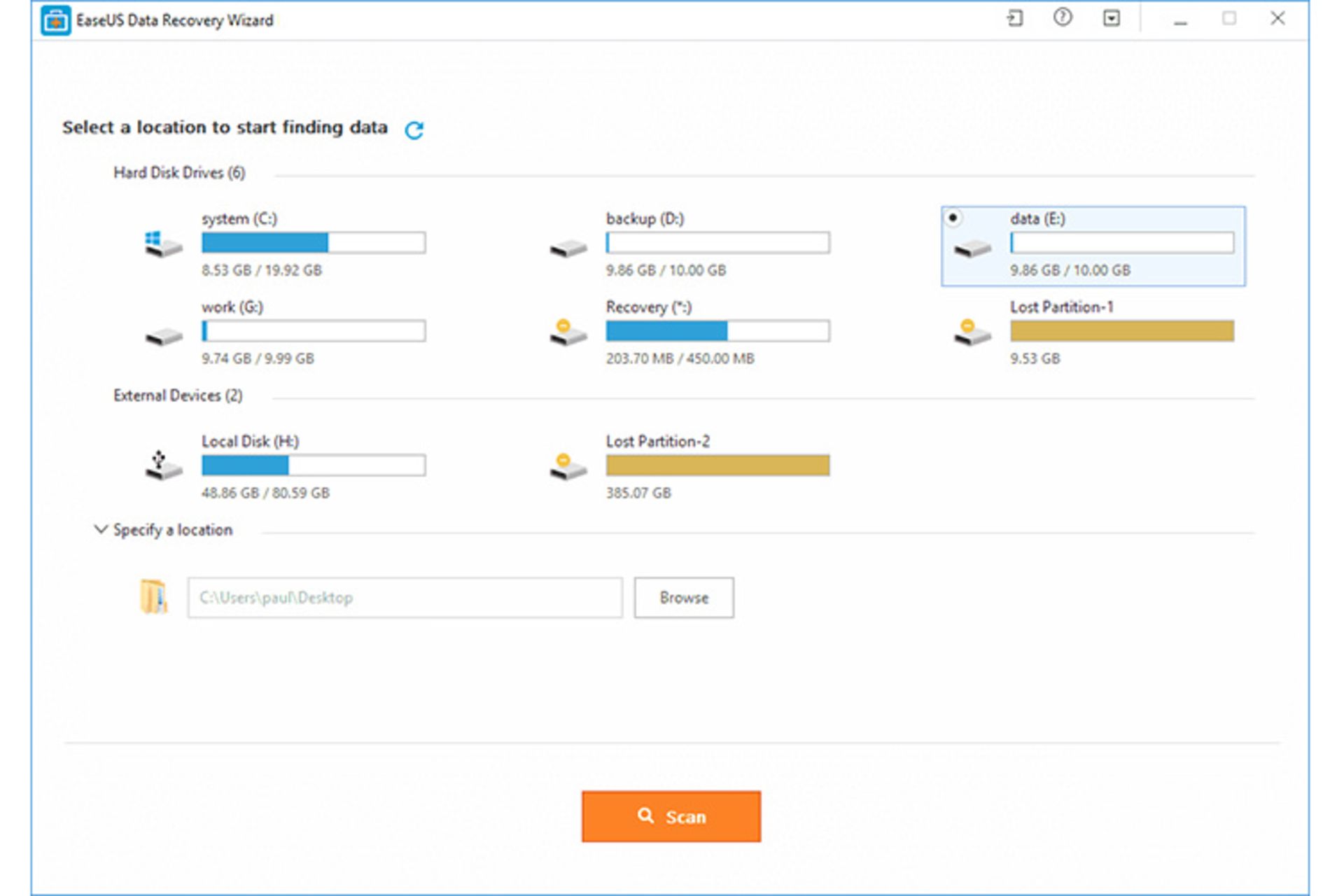Click the "Lost Partition-2" label

pos(658,441)
